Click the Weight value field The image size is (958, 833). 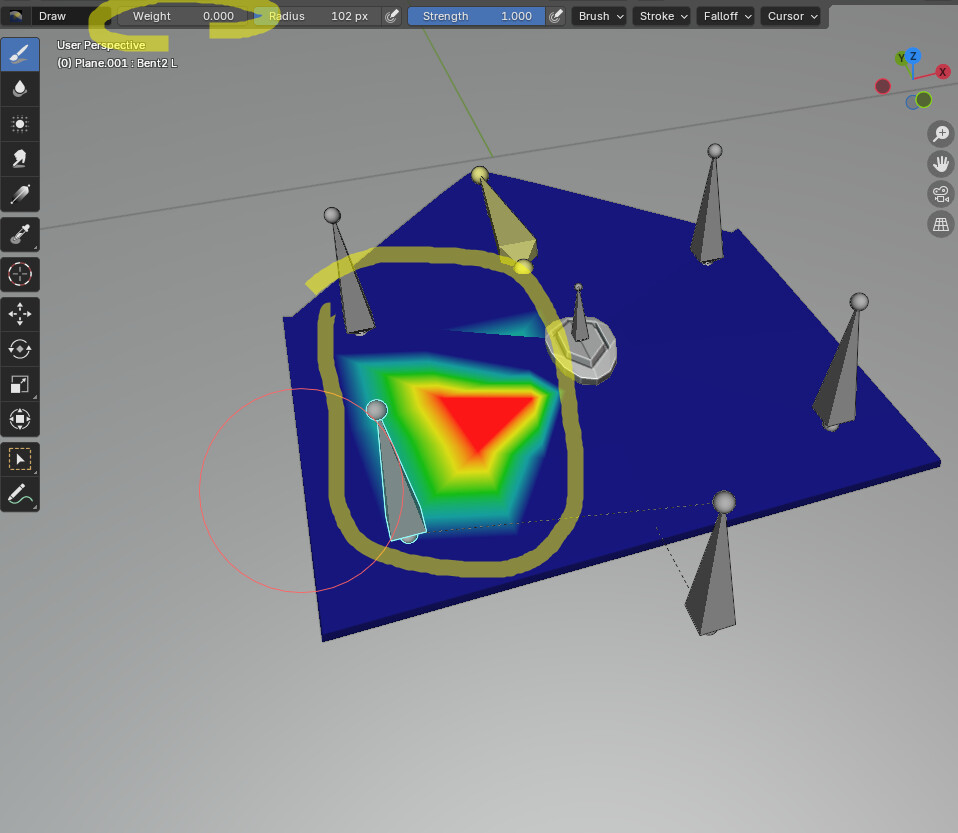pos(183,16)
